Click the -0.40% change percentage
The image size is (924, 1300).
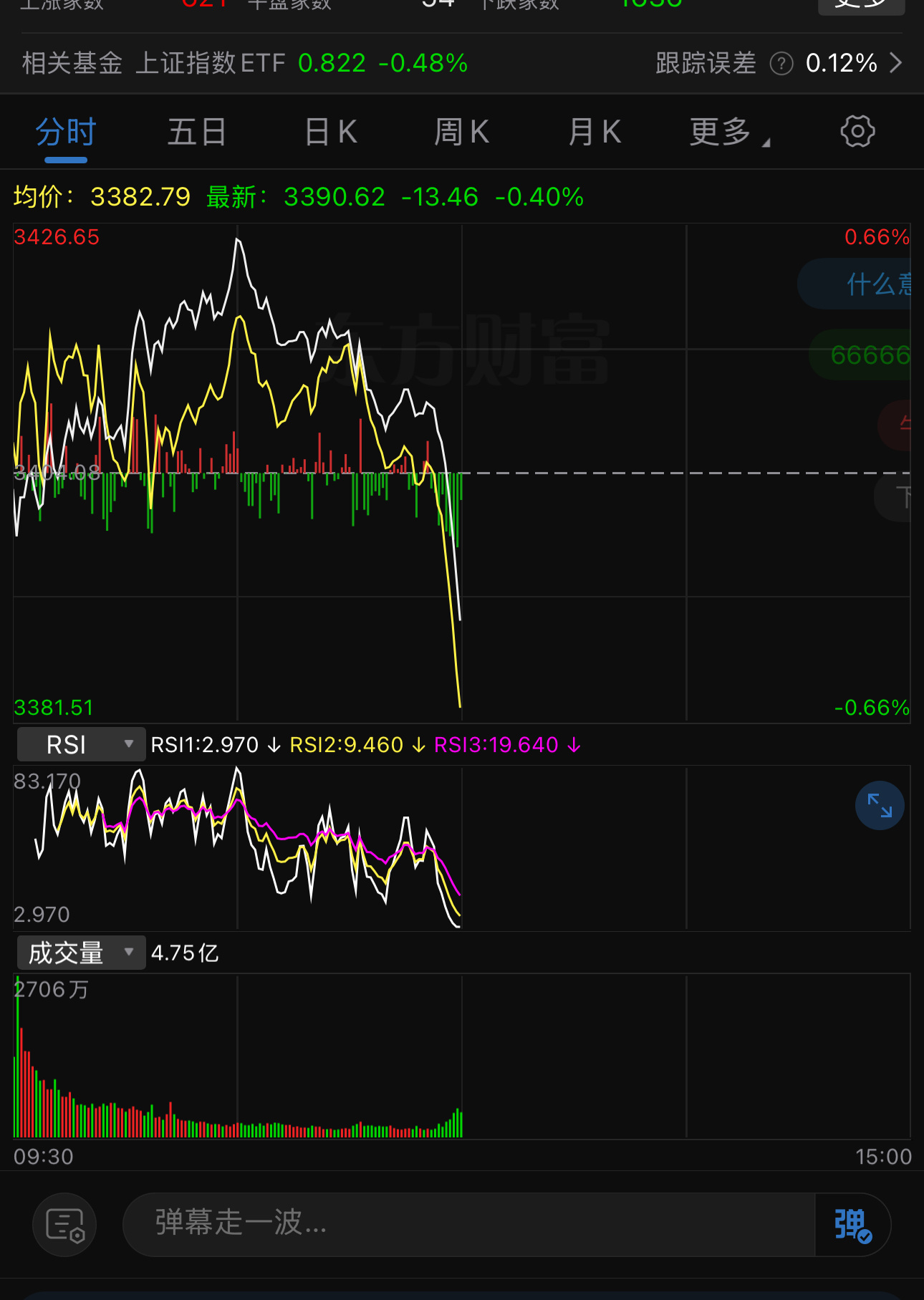[539, 196]
